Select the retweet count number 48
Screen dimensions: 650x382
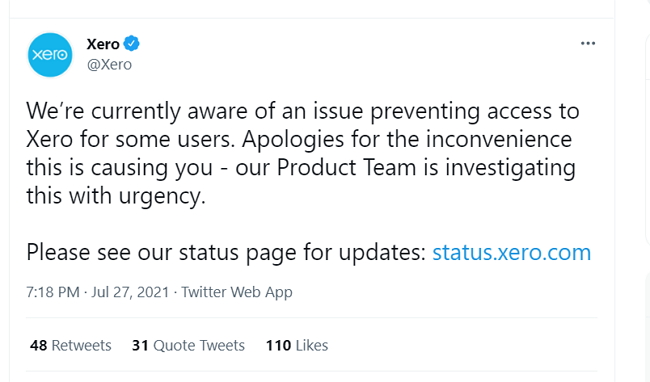[x=38, y=346]
